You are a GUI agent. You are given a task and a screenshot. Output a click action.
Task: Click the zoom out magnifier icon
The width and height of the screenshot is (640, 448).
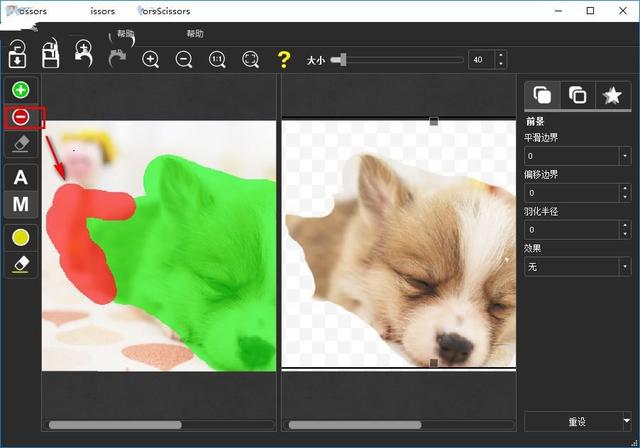click(184, 59)
